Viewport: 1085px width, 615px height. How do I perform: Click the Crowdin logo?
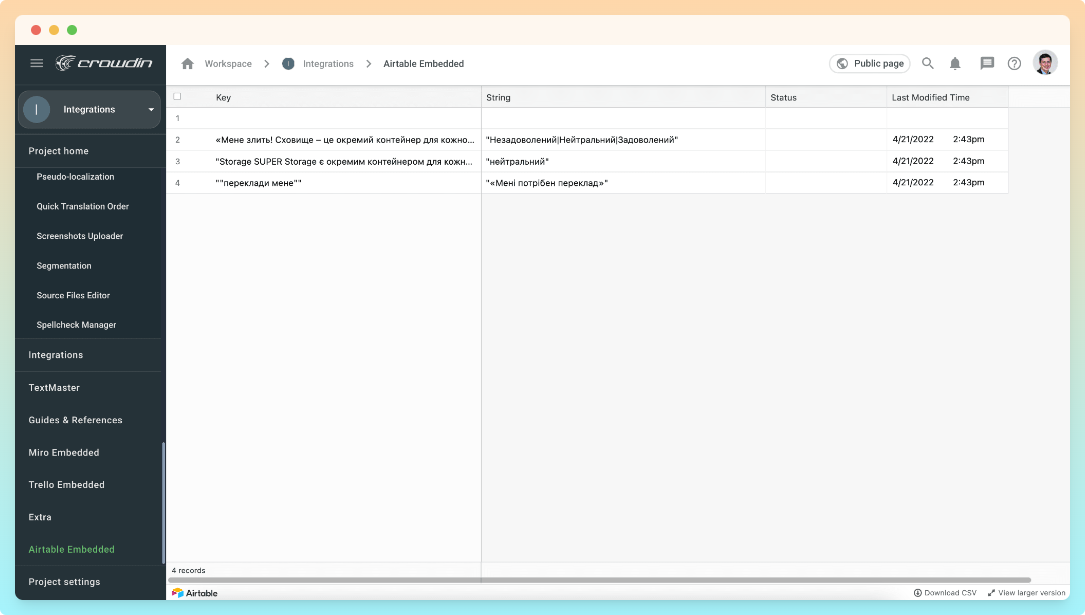click(x=104, y=63)
